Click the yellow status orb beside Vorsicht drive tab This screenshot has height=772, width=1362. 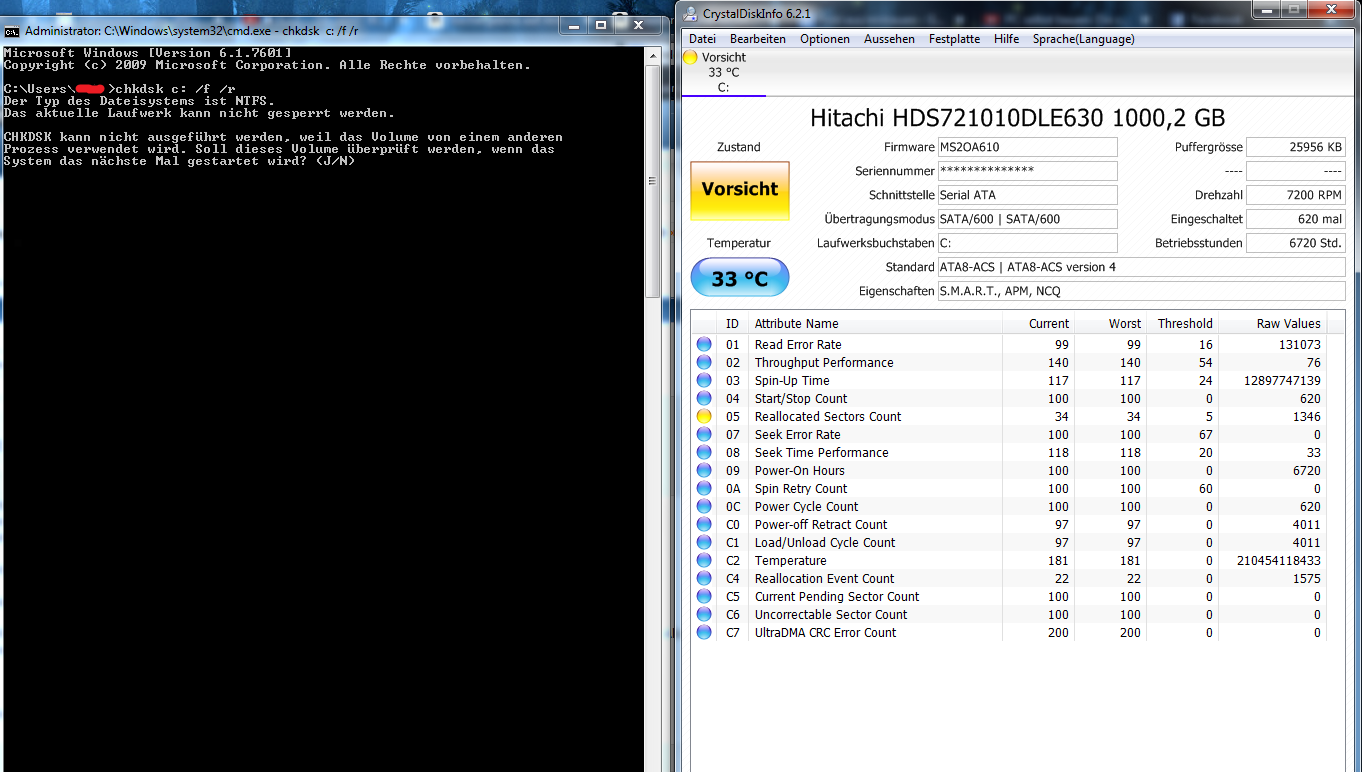pos(690,58)
